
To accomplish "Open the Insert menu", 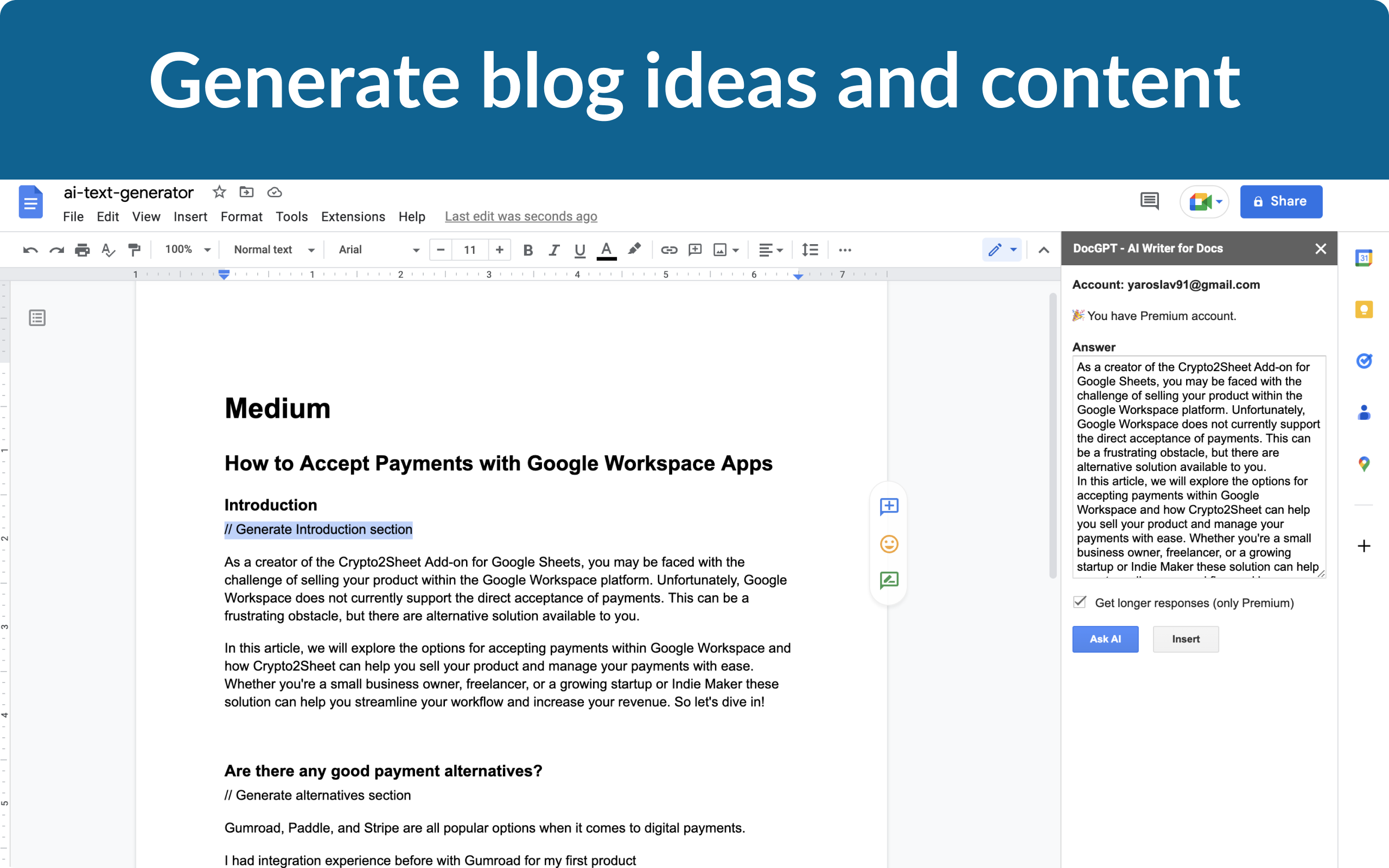I will (190, 216).
